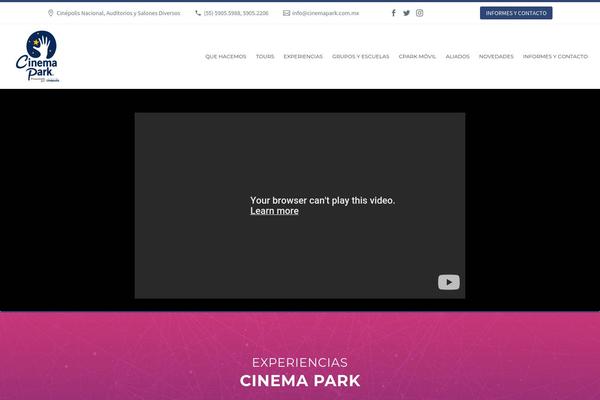Click the info@cinemapark.com.mx email address
Screen dimensions: 600x400
point(325,13)
